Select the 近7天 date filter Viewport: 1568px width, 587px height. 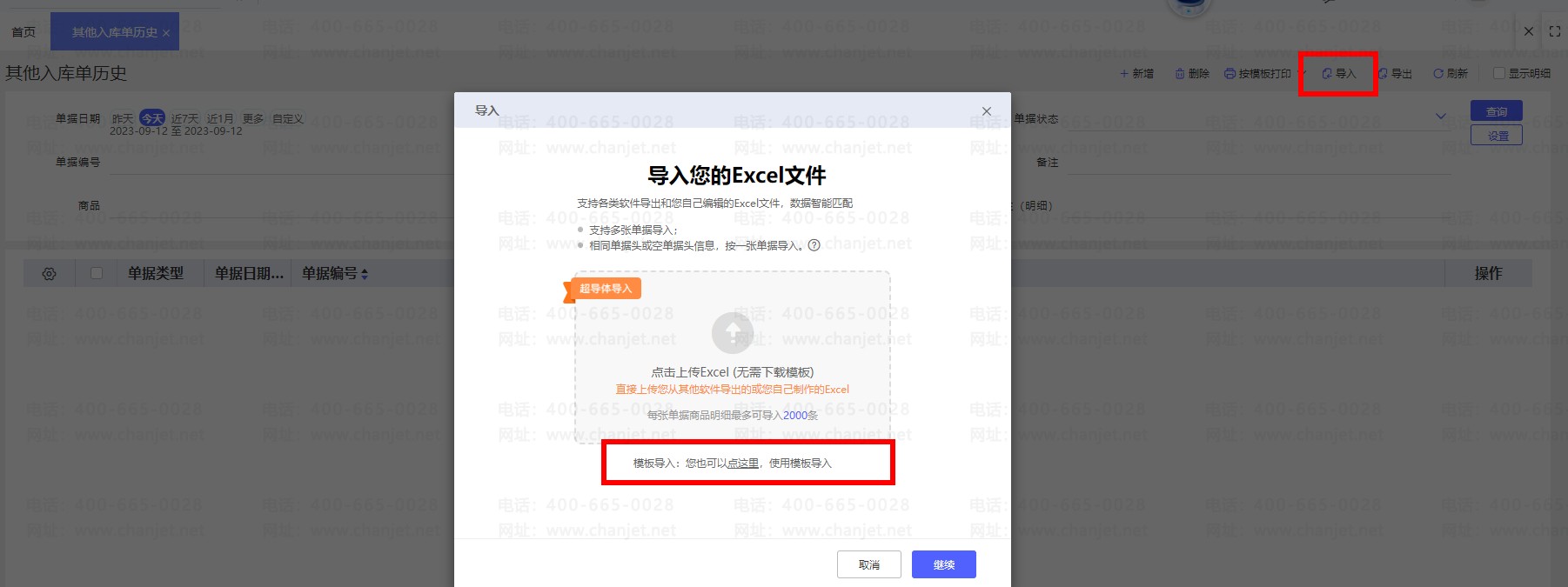tap(184, 118)
